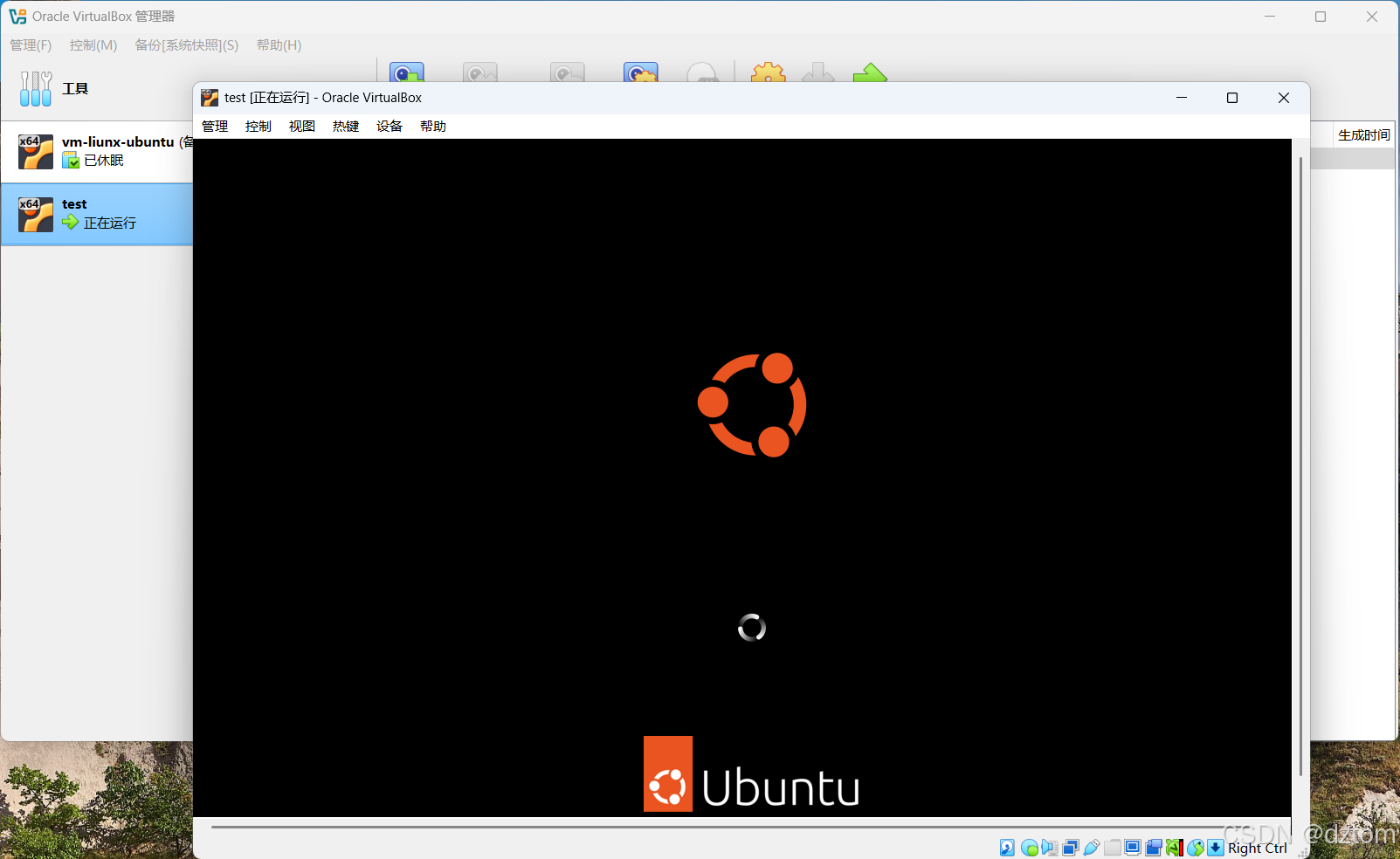Click the snapshot properties camera-gear icon

tap(641, 72)
